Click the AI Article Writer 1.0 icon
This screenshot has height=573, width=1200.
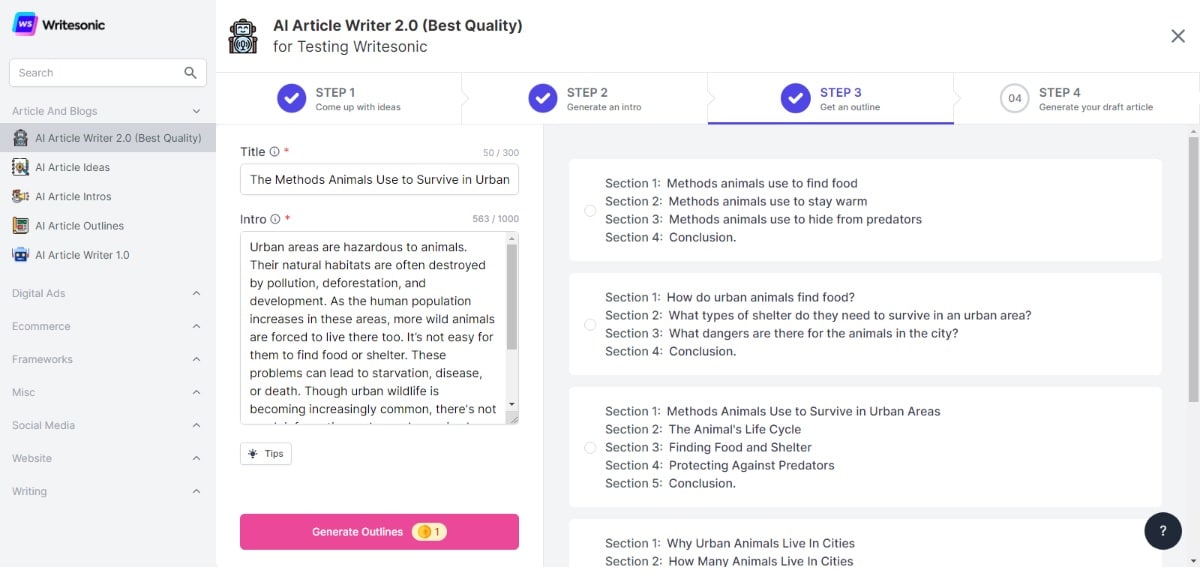[20, 255]
